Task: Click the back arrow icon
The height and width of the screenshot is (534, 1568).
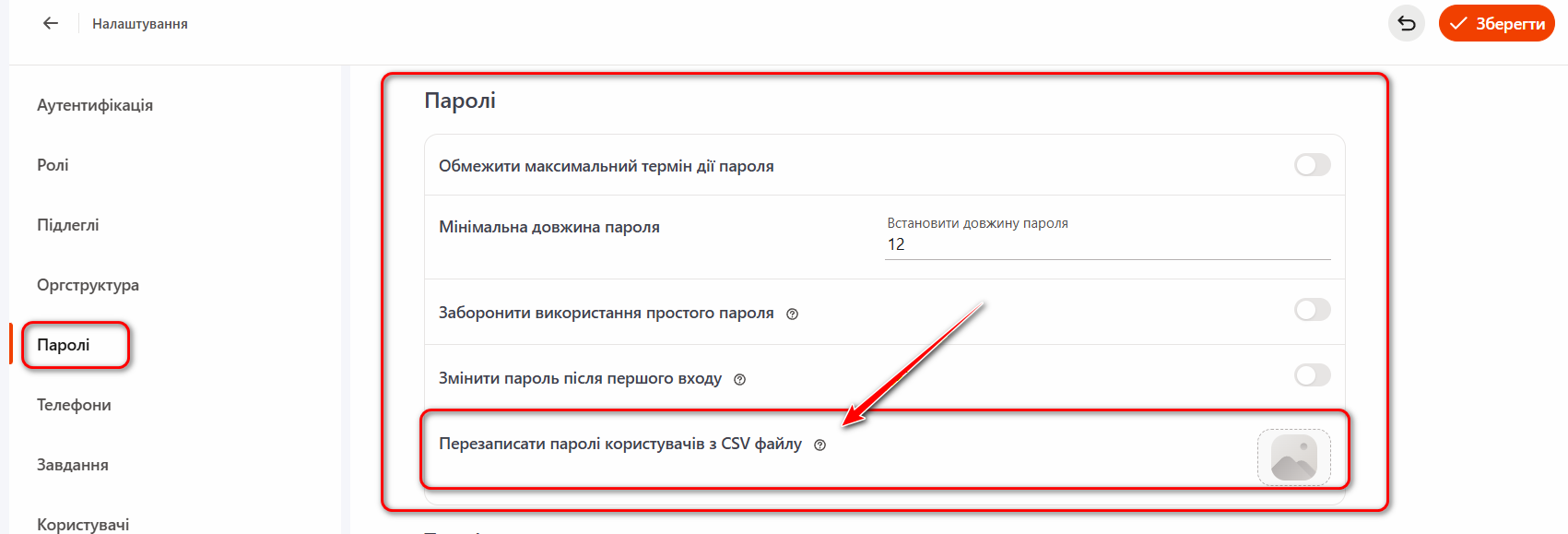Action: (51, 23)
